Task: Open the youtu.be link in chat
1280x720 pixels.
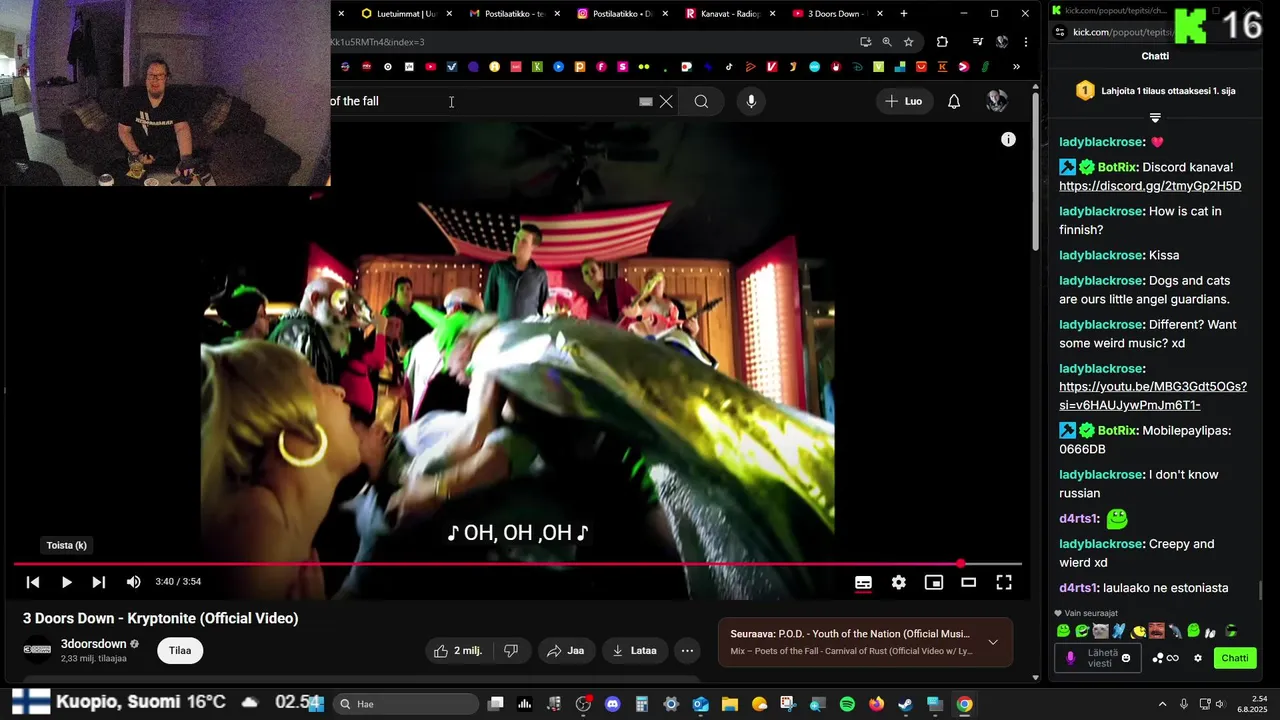Action: coord(1153,396)
